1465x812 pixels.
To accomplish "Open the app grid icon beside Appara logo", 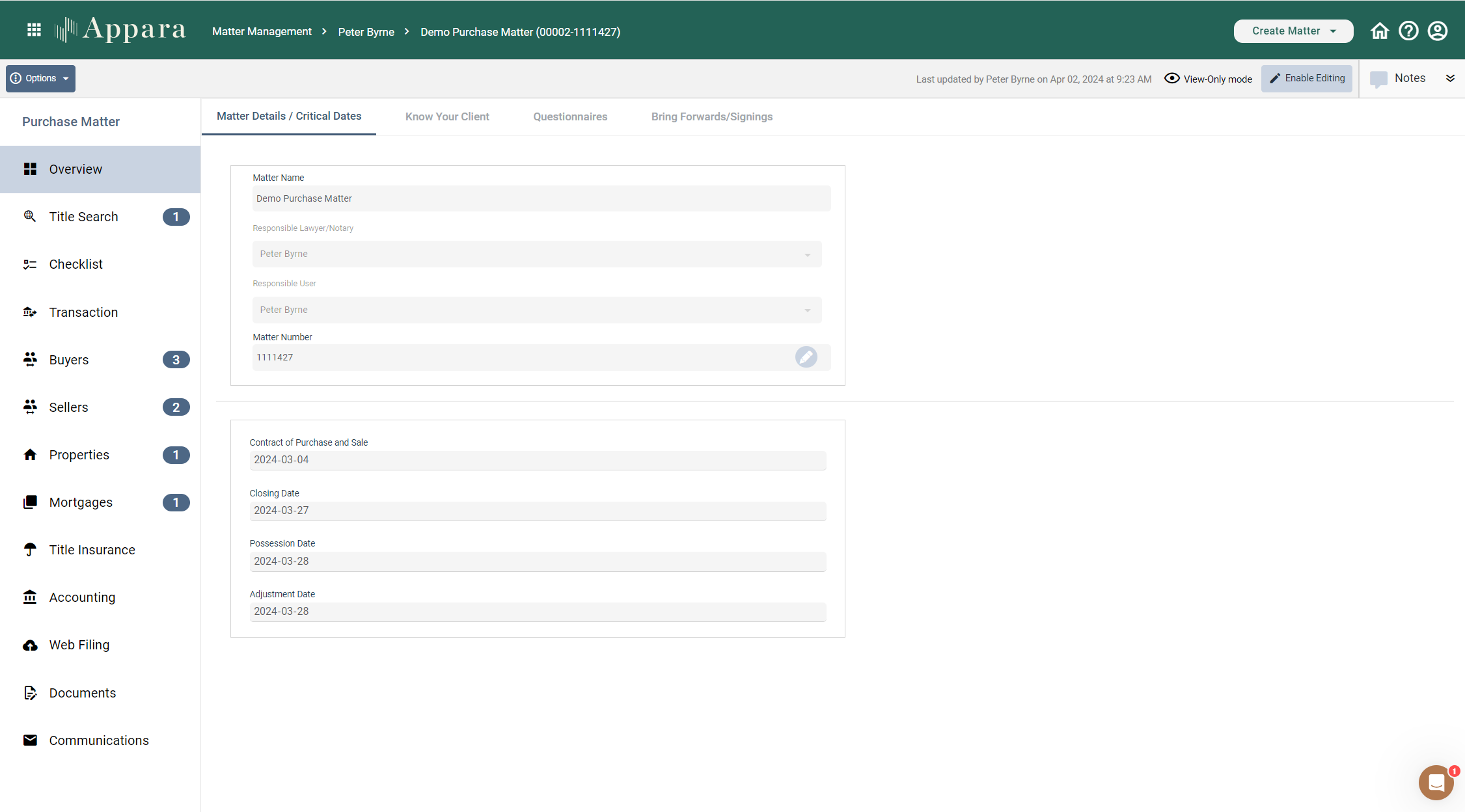I will point(34,29).
